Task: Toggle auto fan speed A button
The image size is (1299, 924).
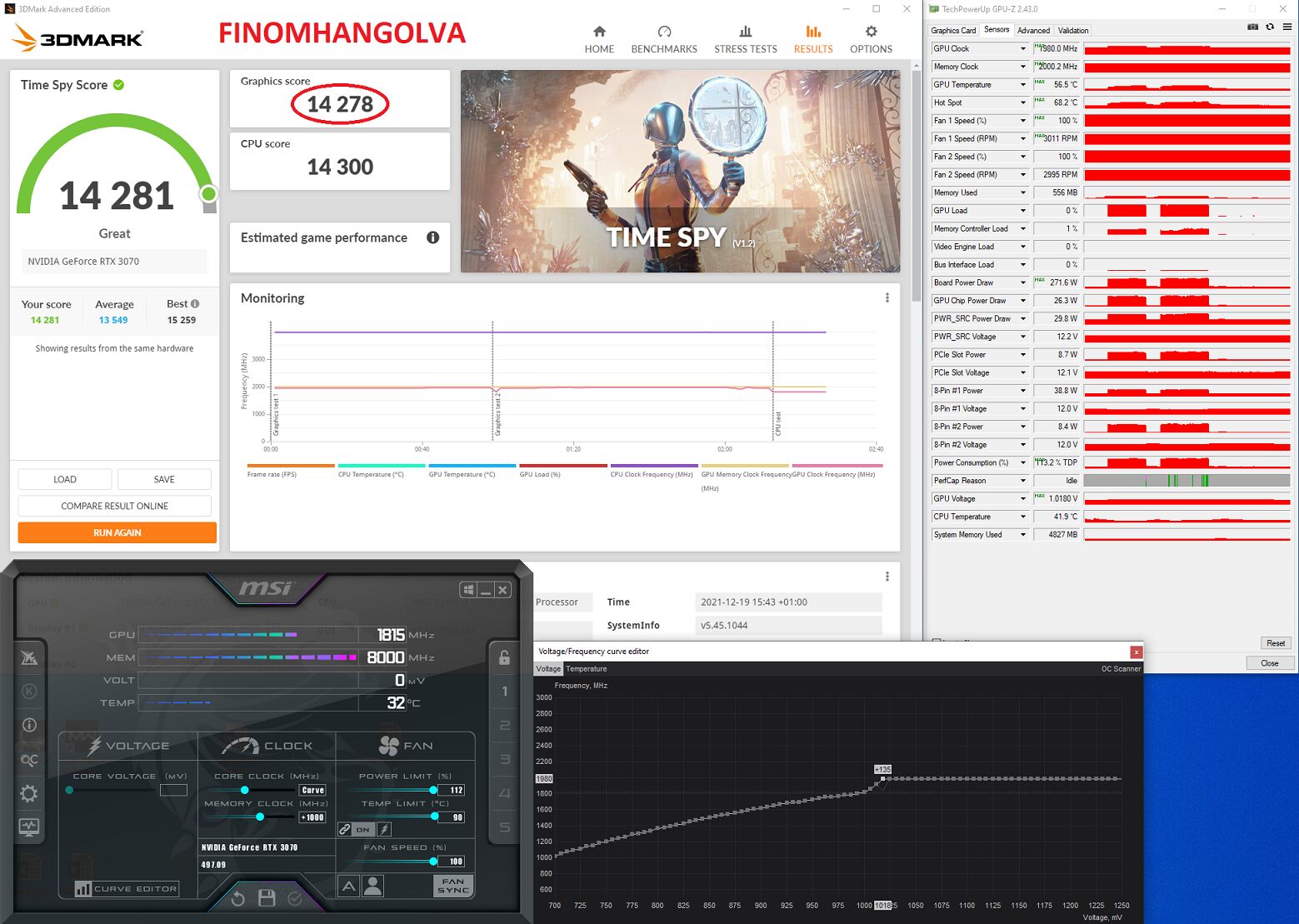Action: pos(349,886)
